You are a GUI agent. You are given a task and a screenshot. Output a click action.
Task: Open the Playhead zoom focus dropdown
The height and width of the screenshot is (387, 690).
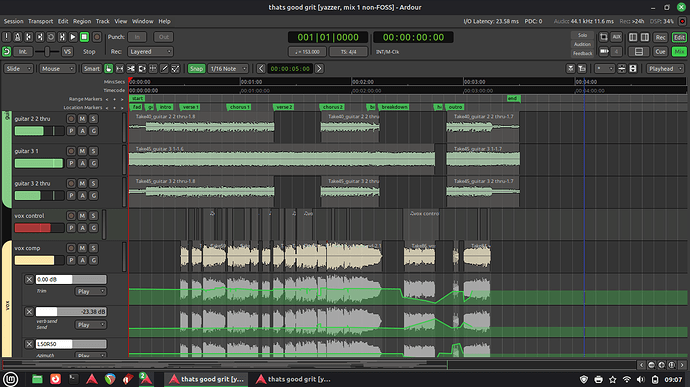click(x=665, y=69)
